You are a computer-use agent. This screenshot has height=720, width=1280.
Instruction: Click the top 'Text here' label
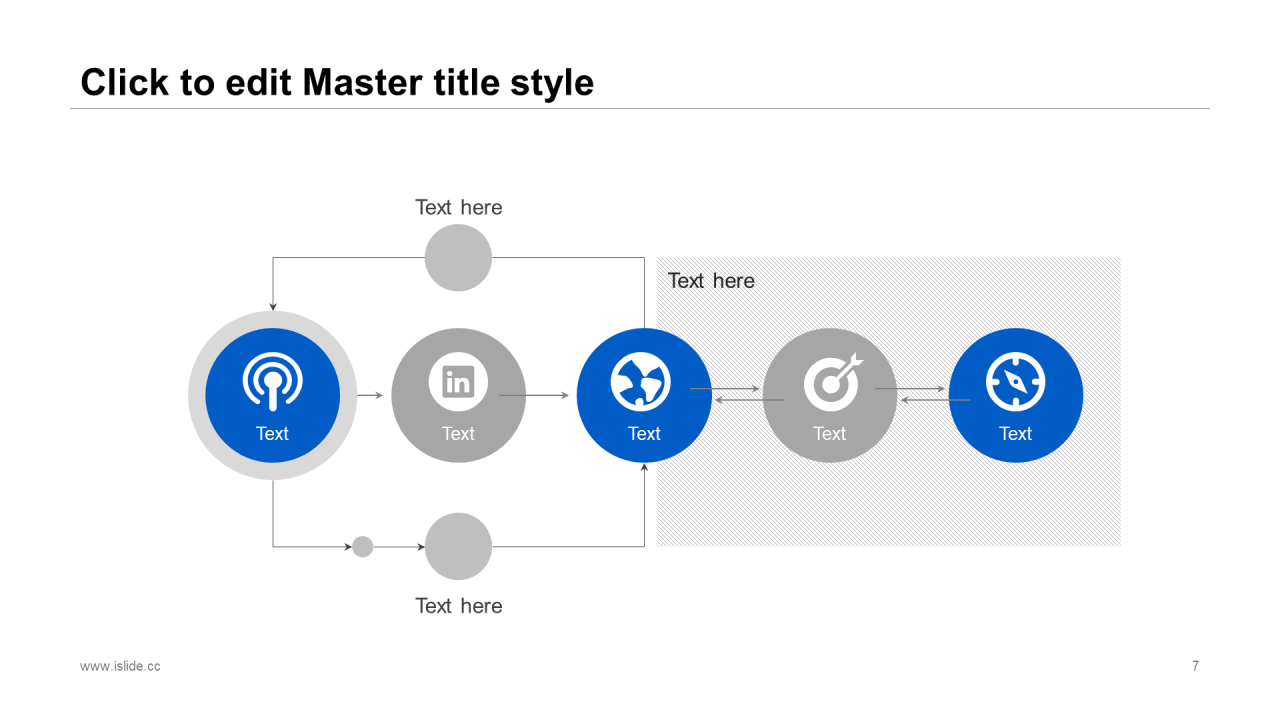pyautogui.click(x=459, y=207)
